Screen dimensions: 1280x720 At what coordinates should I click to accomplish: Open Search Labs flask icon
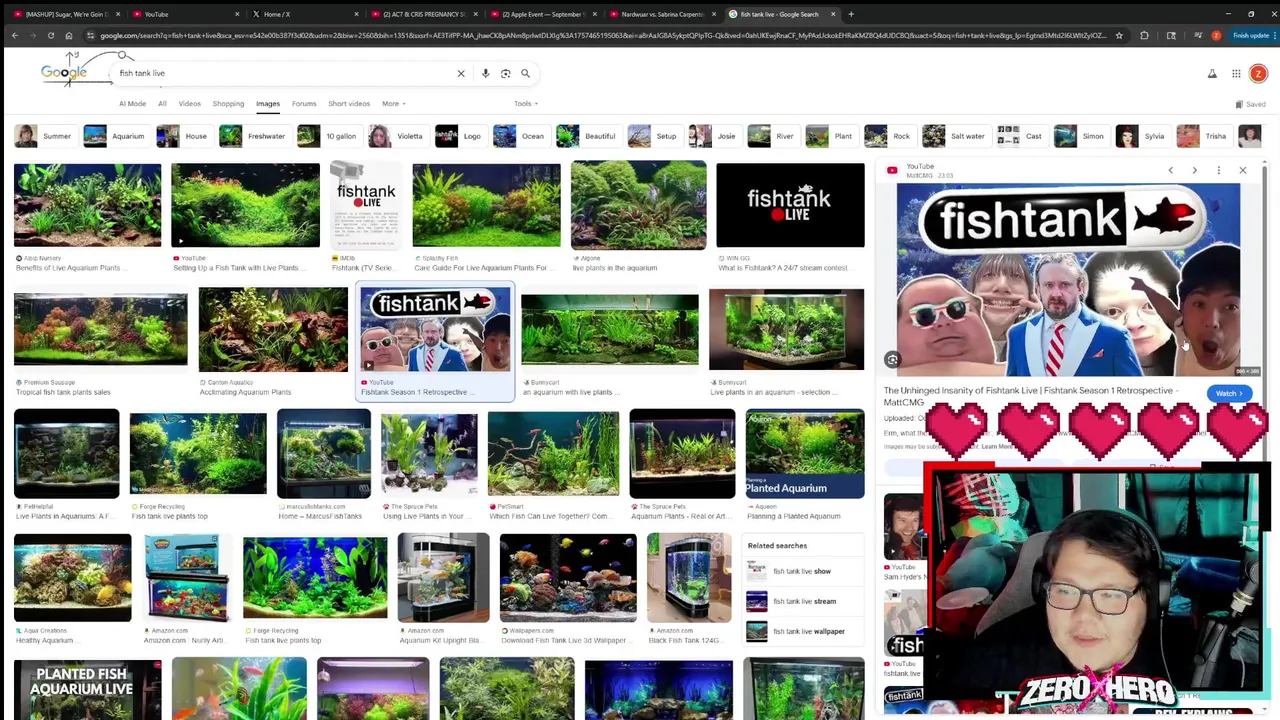(x=1212, y=73)
